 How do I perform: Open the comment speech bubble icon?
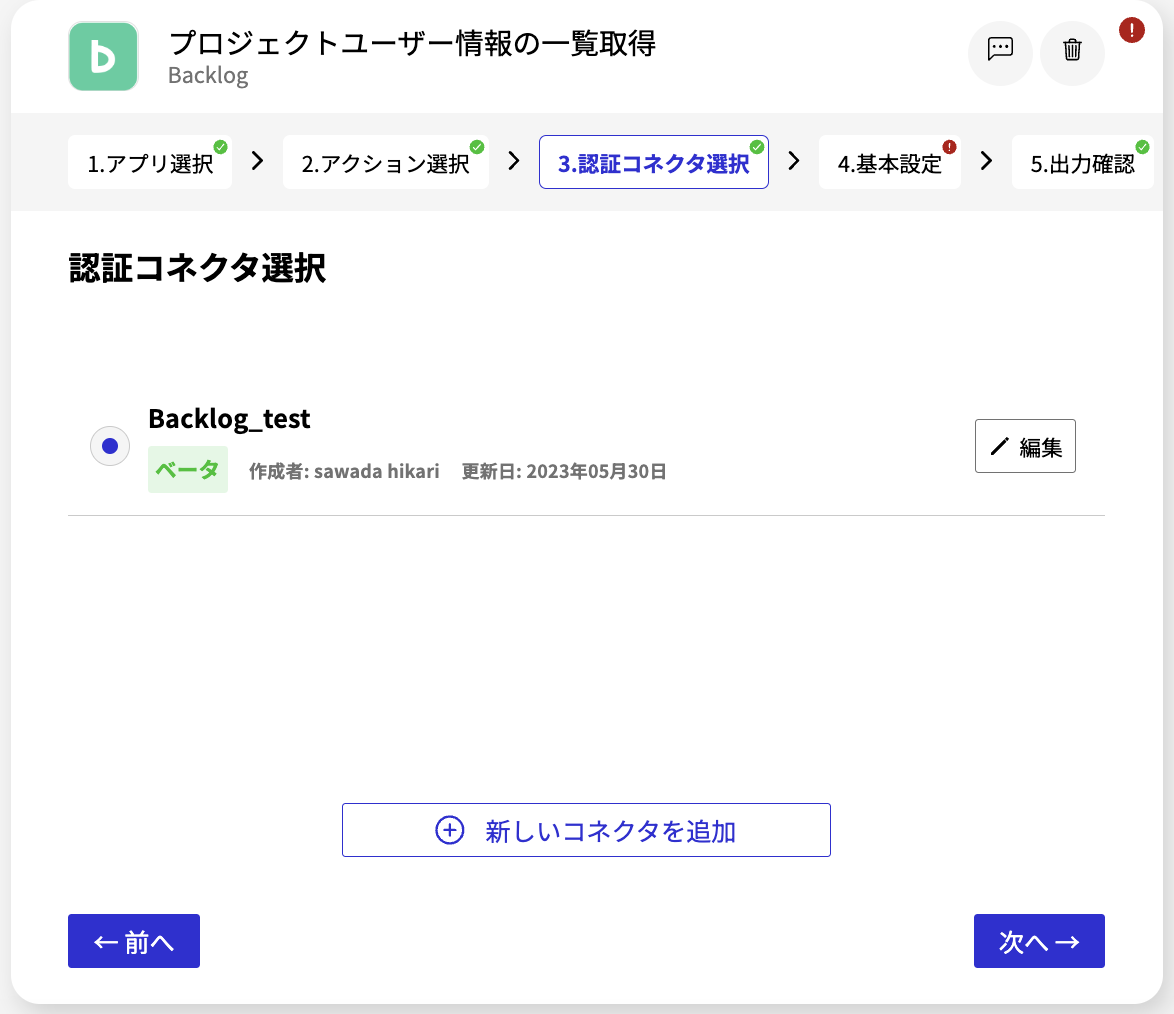[x=1000, y=52]
